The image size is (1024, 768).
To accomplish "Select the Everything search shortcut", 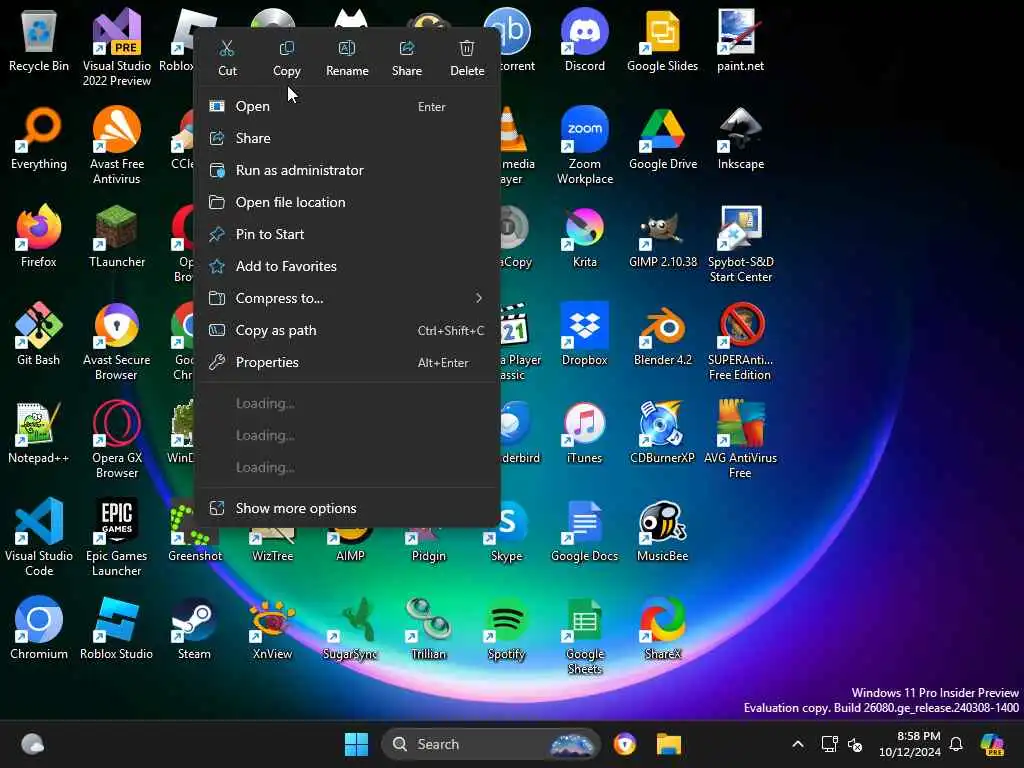I will tap(39, 138).
